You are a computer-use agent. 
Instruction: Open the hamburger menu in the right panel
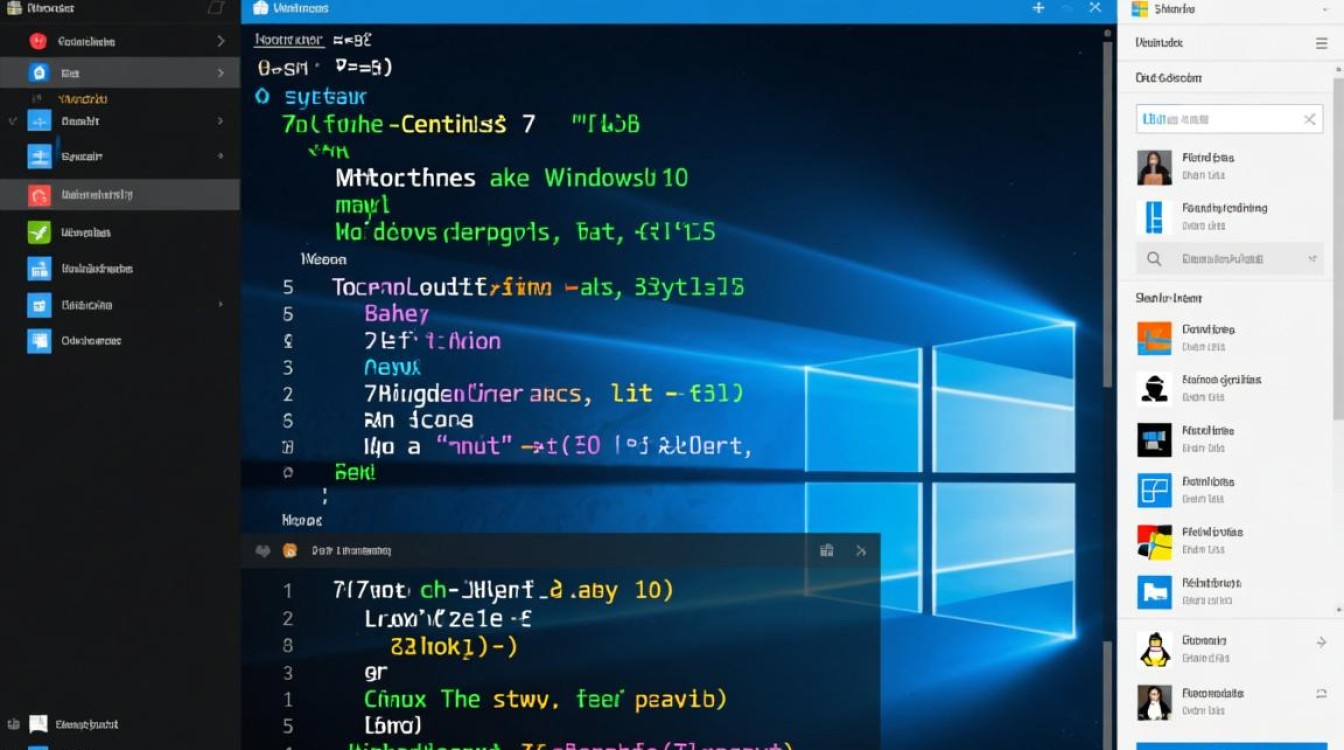click(1321, 42)
